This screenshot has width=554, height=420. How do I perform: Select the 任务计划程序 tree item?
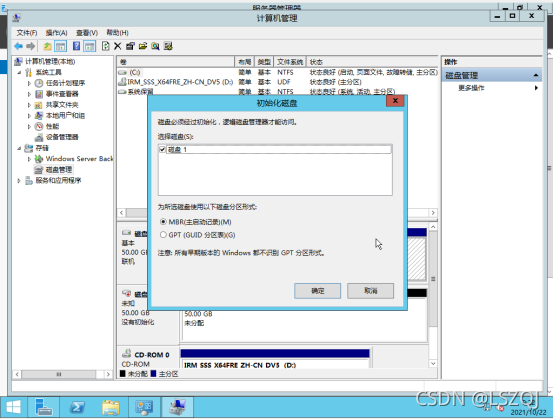pos(65,83)
